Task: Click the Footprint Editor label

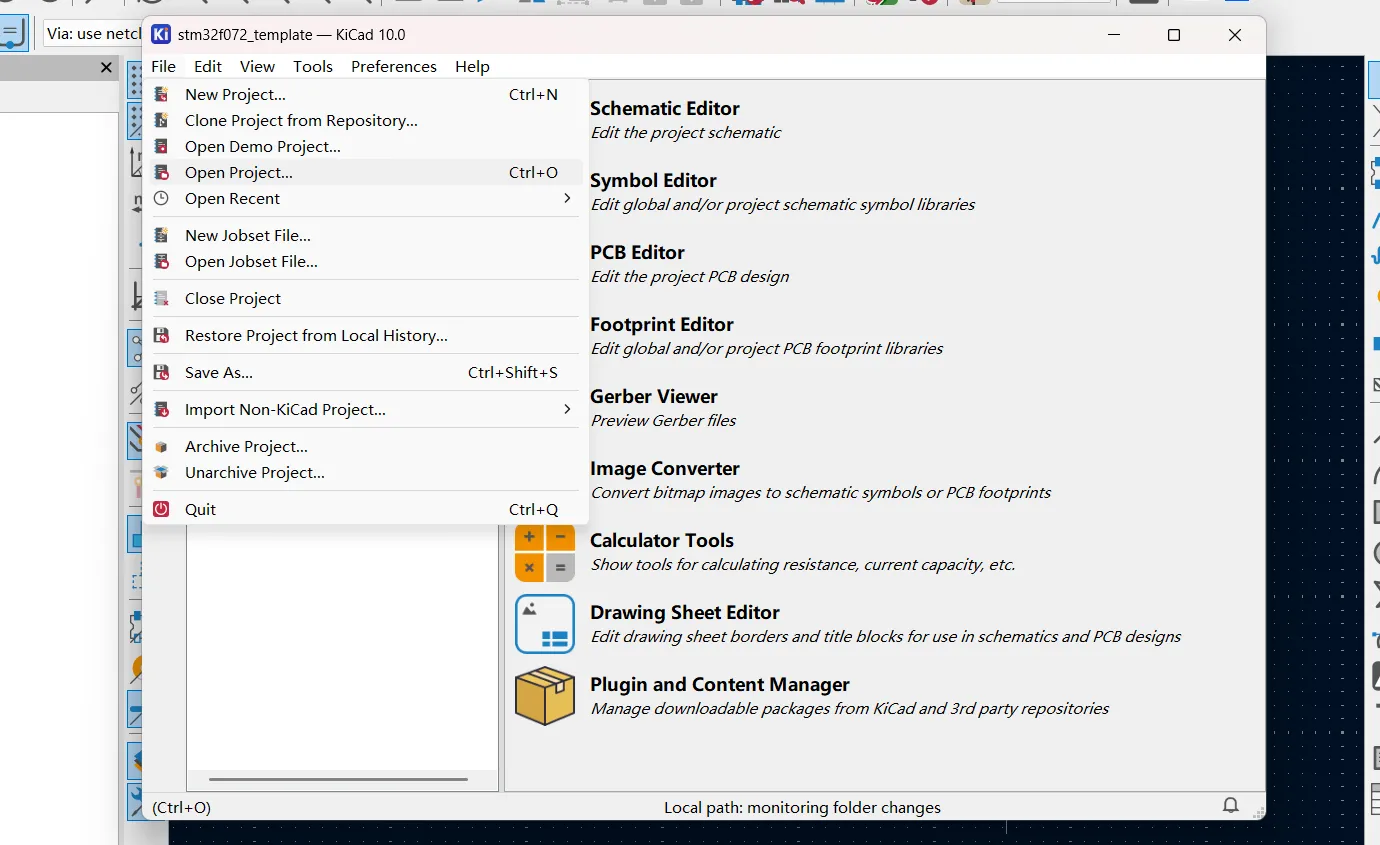Action: (662, 324)
